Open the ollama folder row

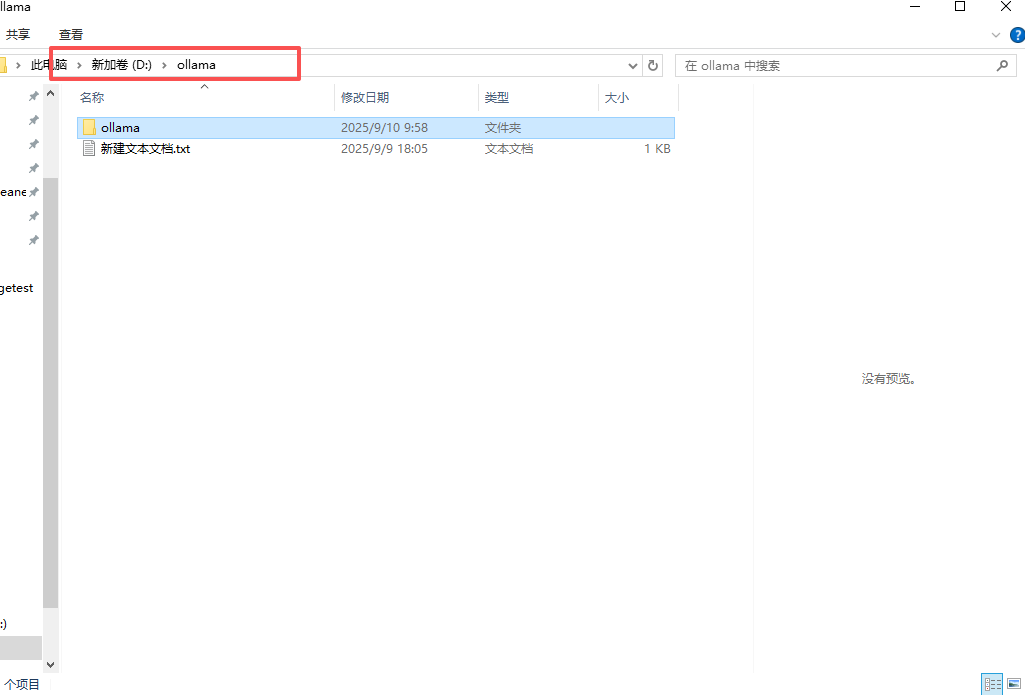376,127
